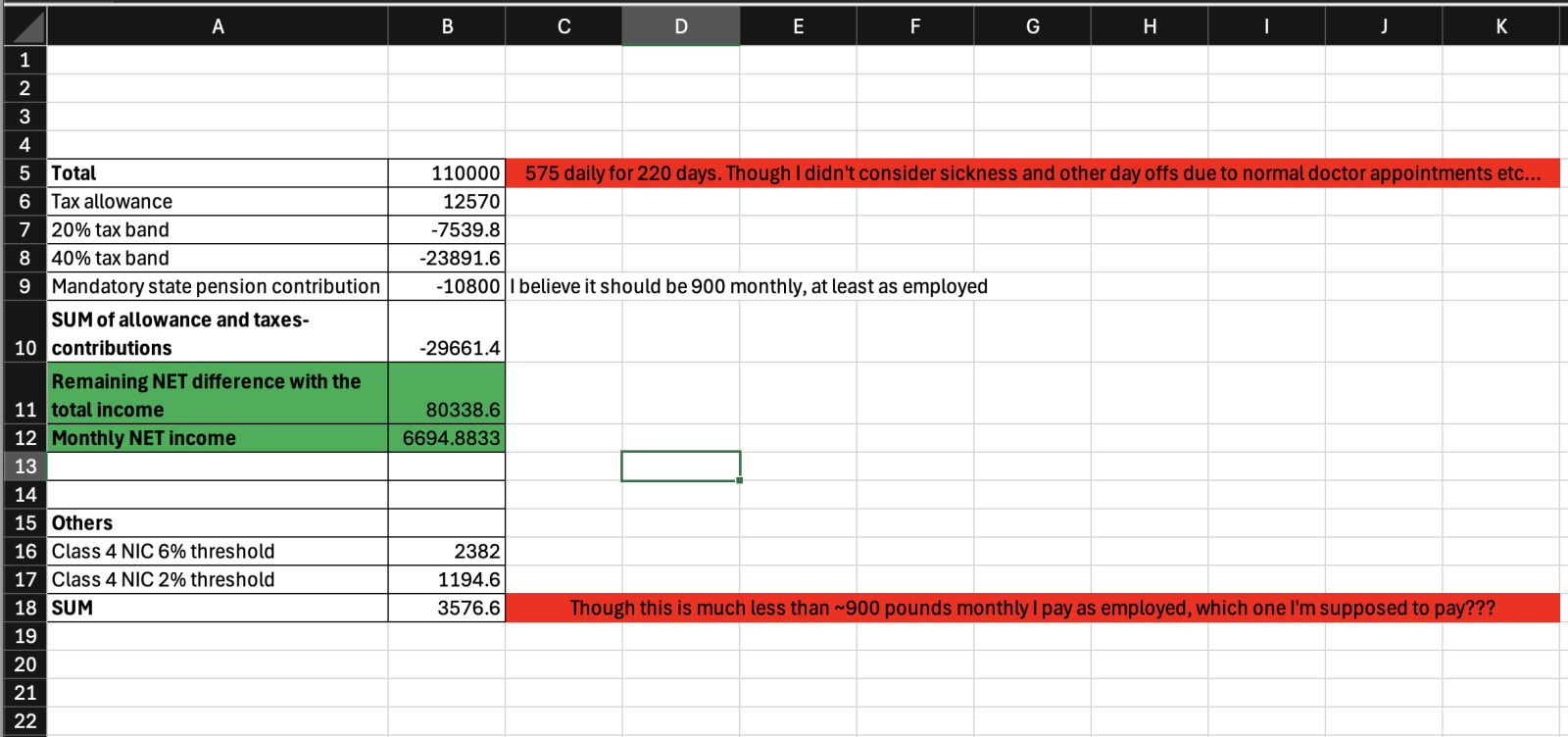Screen dimensions: 1568x737
Task: Select row 13 header
Action: (x=24, y=467)
